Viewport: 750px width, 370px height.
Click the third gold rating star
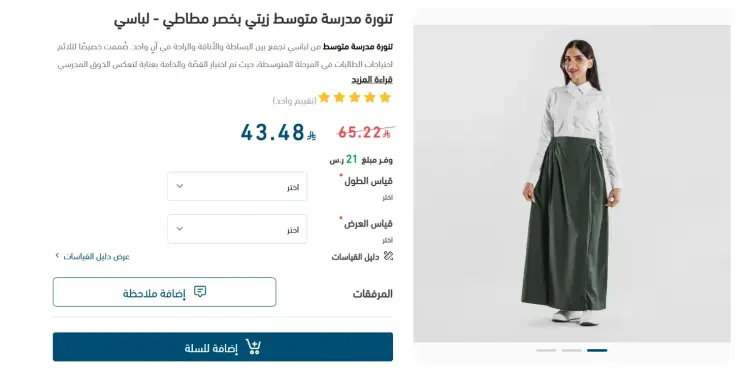click(x=354, y=98)
